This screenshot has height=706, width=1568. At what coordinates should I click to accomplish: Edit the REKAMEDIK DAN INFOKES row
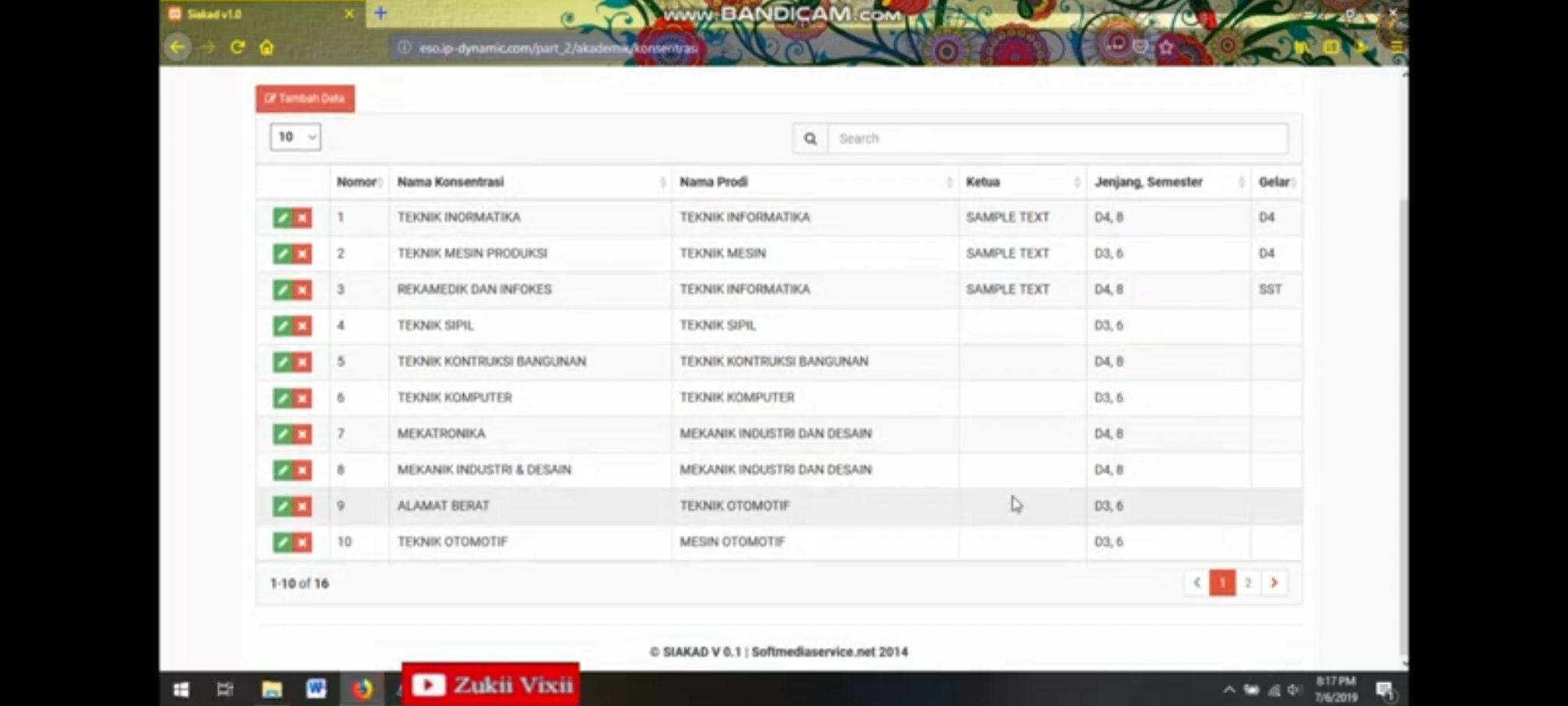pyautogui.click(x=283, y=290)
